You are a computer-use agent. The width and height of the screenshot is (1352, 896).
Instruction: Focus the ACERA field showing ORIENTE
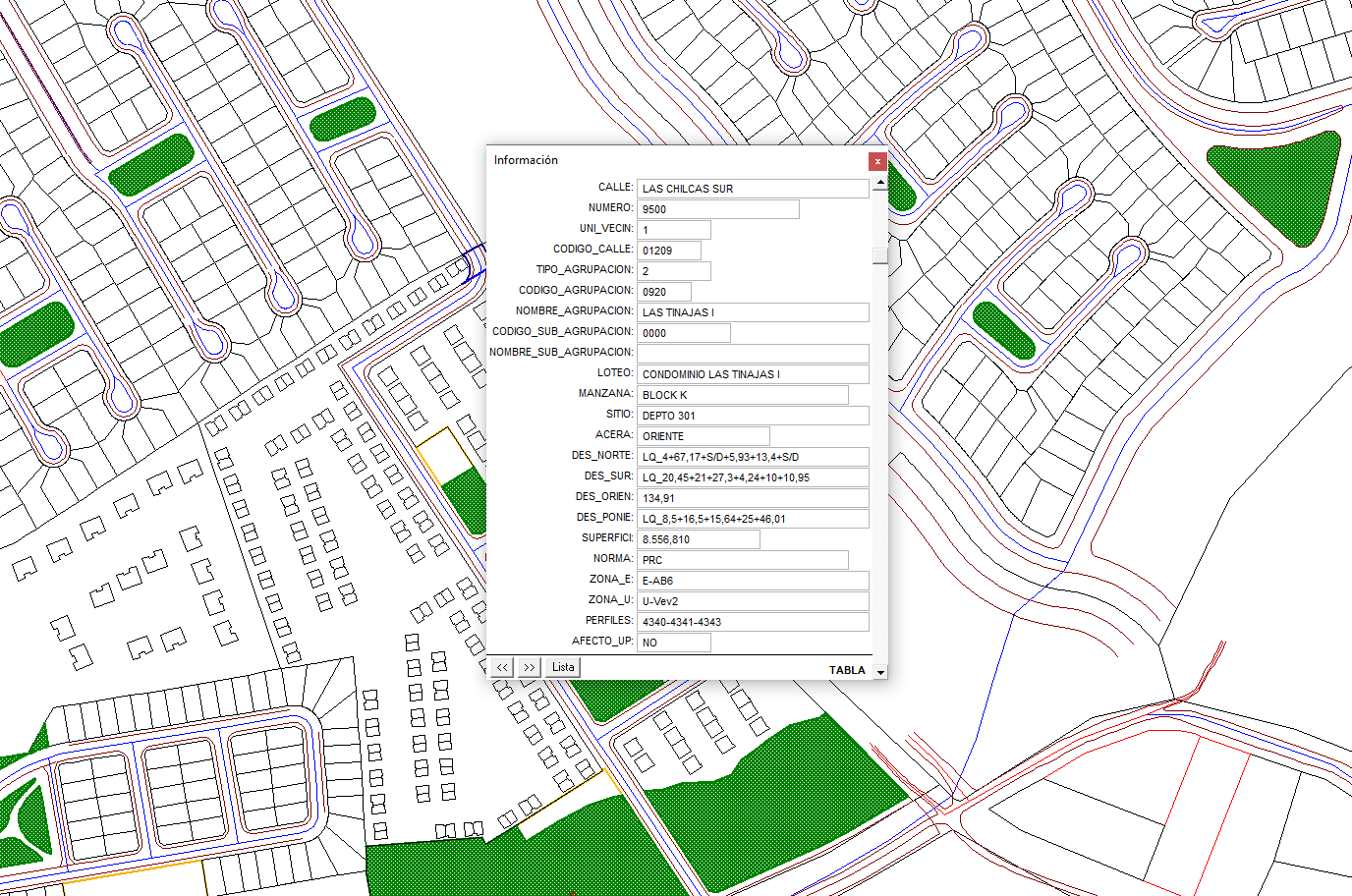click(x=703, y=436)
